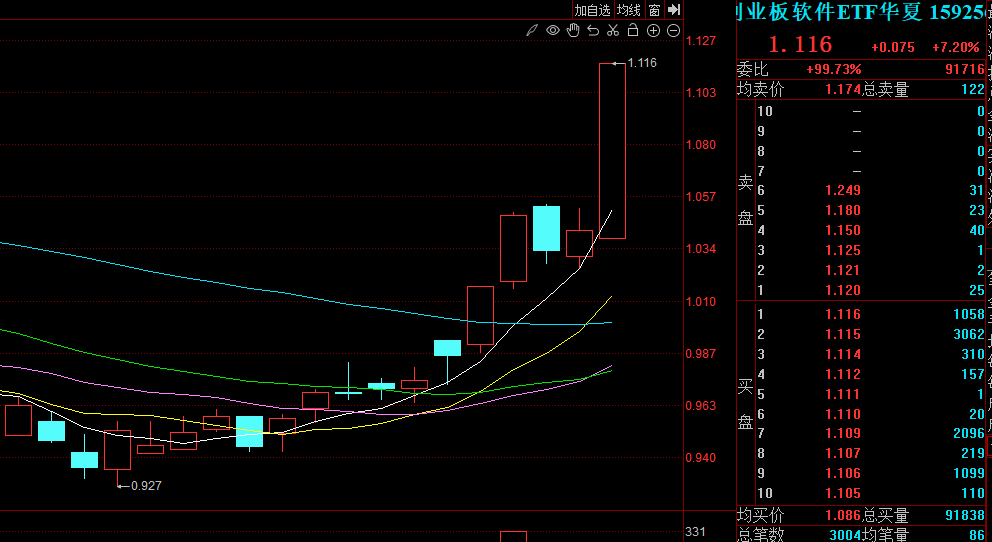Screen dimensions: 992x542
Task: Select sell level 1 price 1.120
Action: point(842,291)
